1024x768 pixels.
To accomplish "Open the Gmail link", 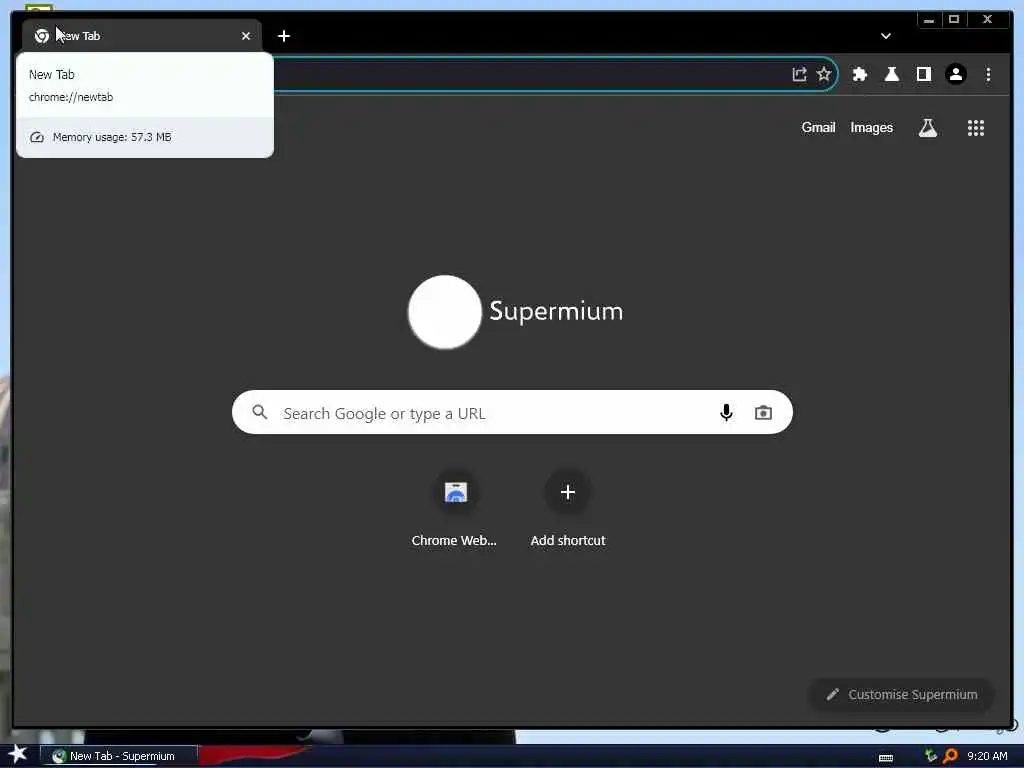I will pyautogui.click(x=818, y=127).
